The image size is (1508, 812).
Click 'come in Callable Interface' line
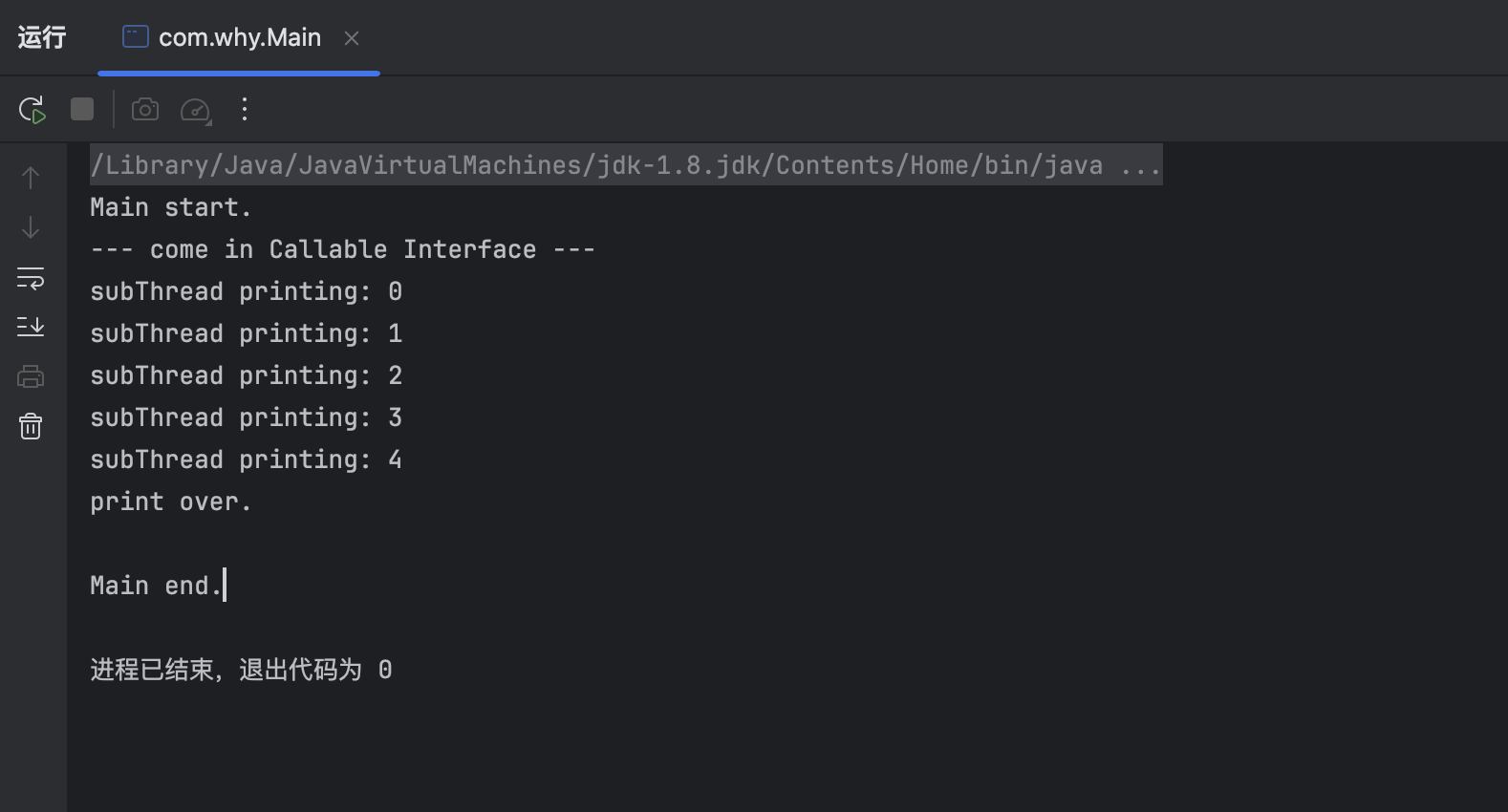point(342,249)
